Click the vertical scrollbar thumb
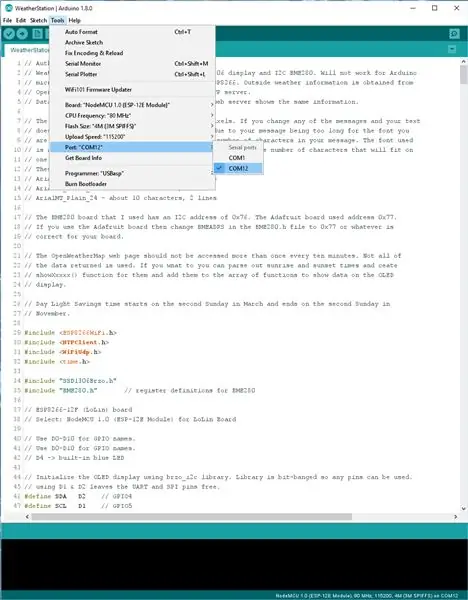Image resolution: width=468 pixels, height=600 pixels. click(x=464, y=75)
